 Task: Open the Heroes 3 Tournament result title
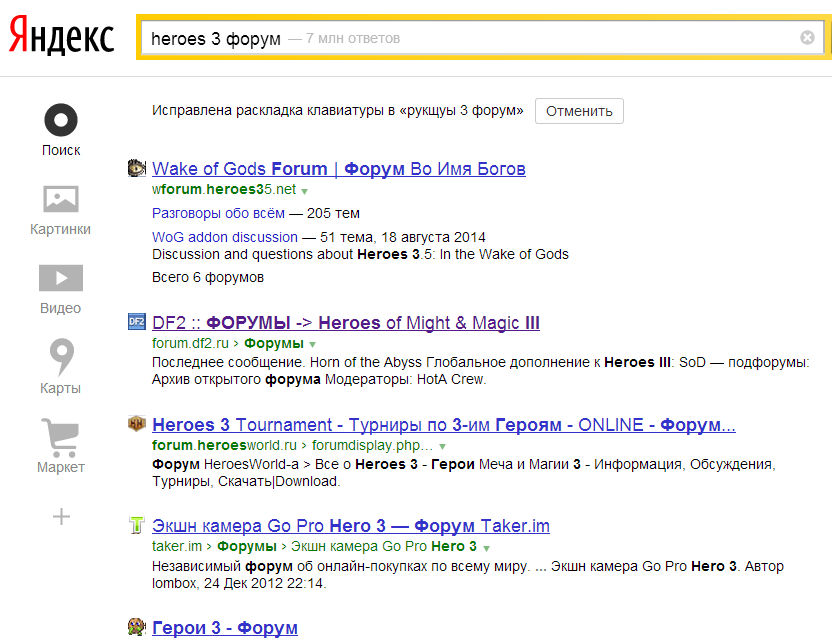pos(444,425)
